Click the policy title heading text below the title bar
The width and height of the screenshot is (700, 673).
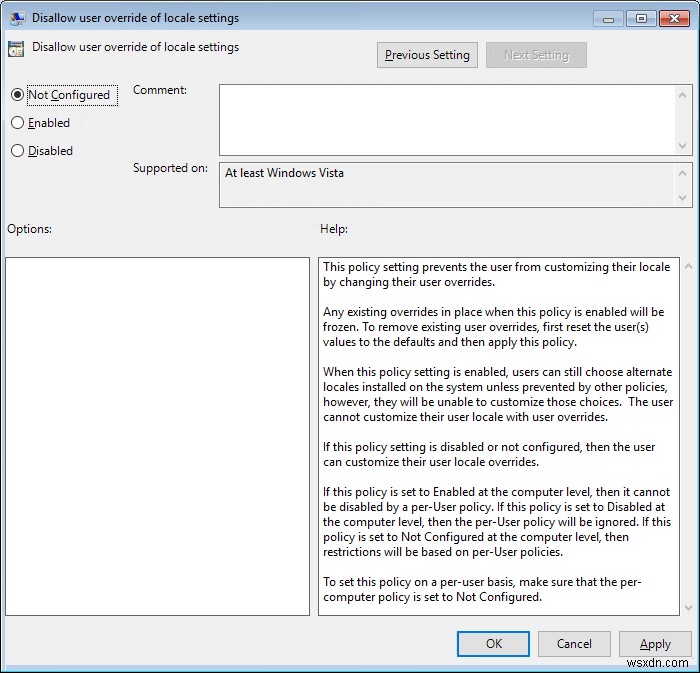pyautogui.click(x=136, y=47)
